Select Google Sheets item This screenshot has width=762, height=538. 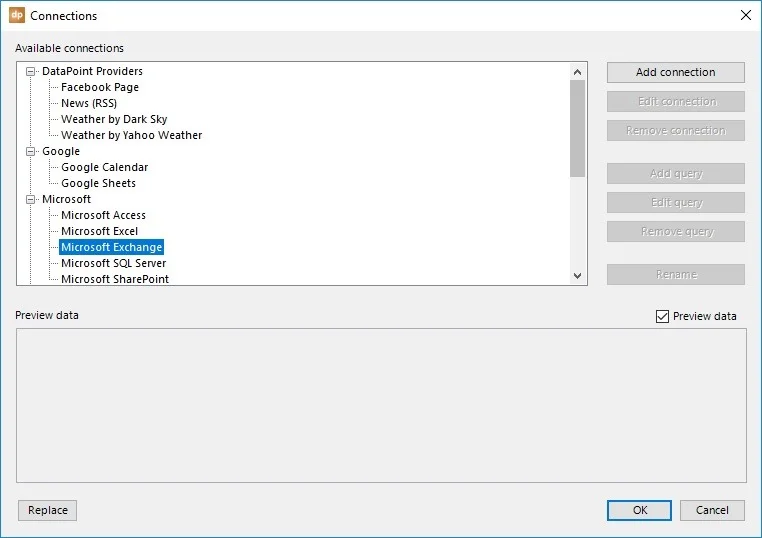[x=98, y=184]
